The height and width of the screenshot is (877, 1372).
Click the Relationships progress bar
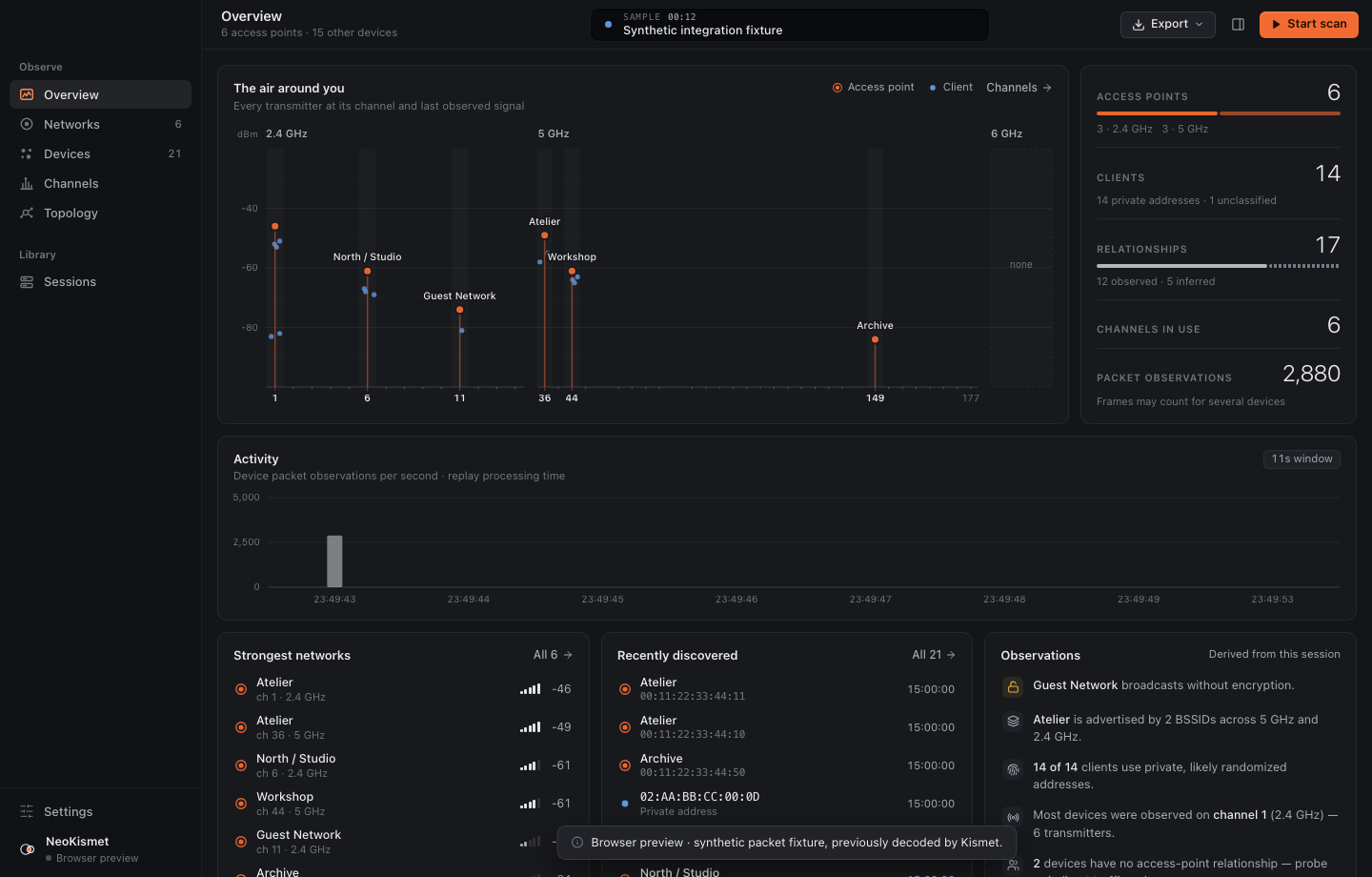tap(1219, 266)
